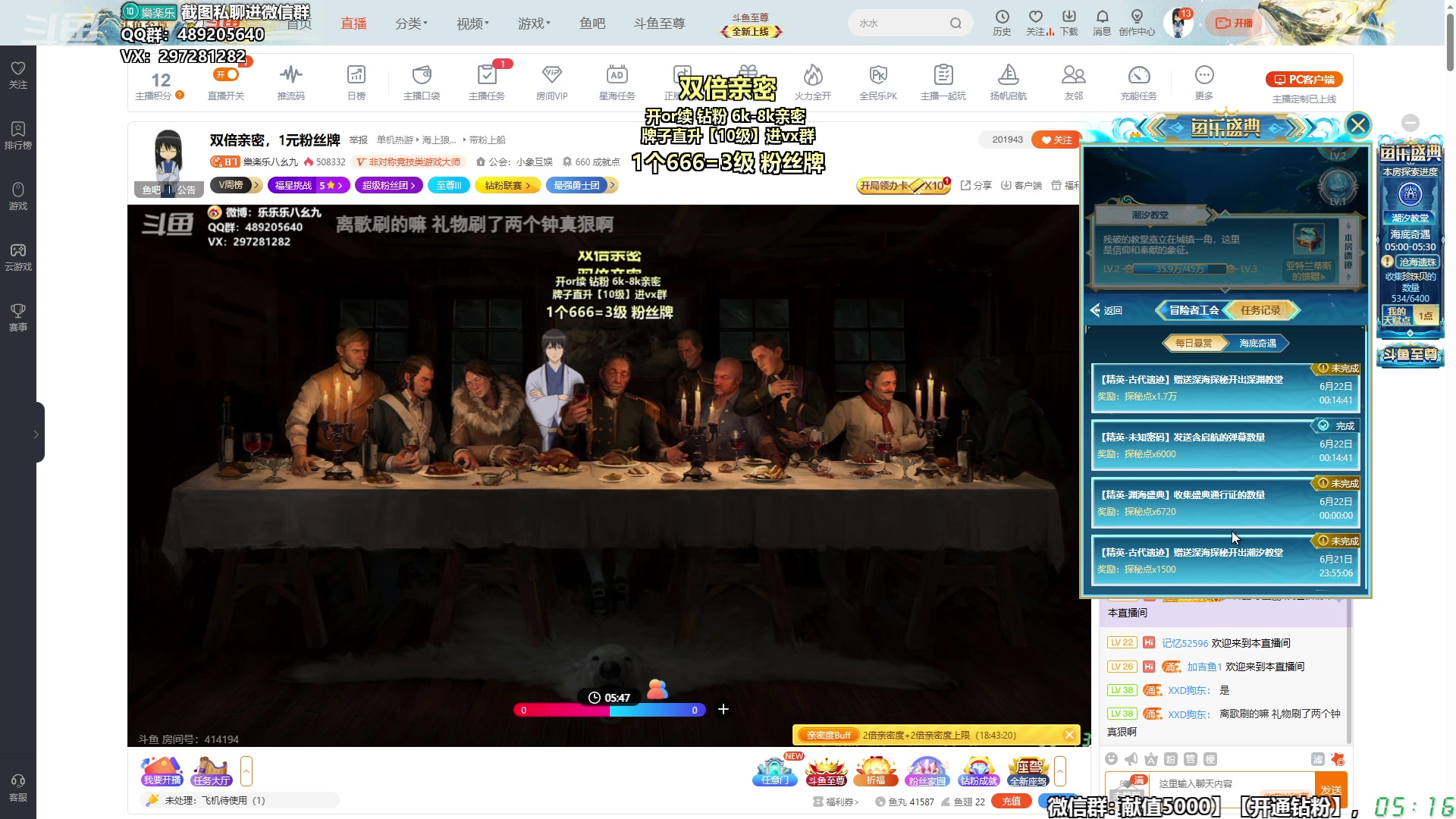Image resolution: width=1456 pixels, height=819 pixels.
Task: Open the 火力全开 flame icon
Action: click(813, 82)
